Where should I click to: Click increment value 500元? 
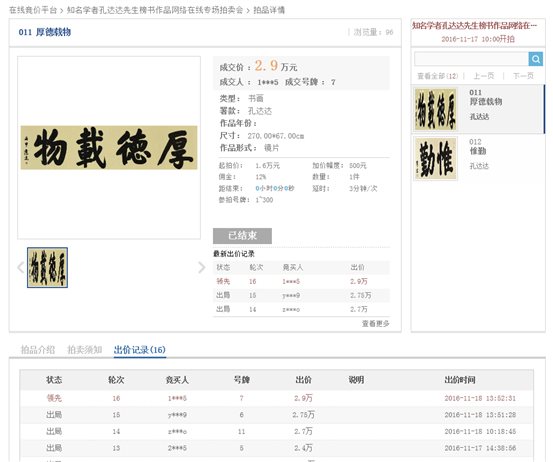[358, 165]
